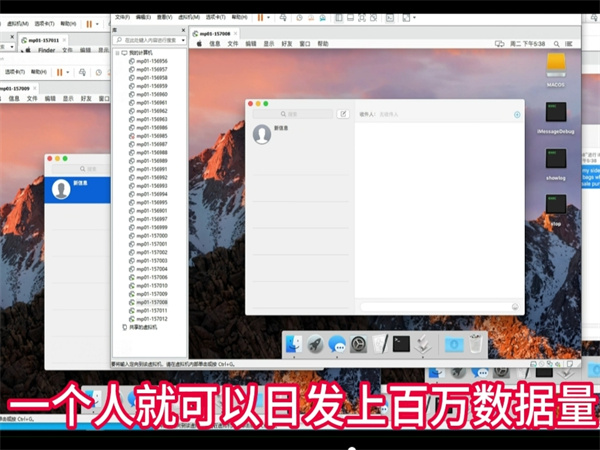
Task: Click the compose new message icon in Messages
Action: 343,115
